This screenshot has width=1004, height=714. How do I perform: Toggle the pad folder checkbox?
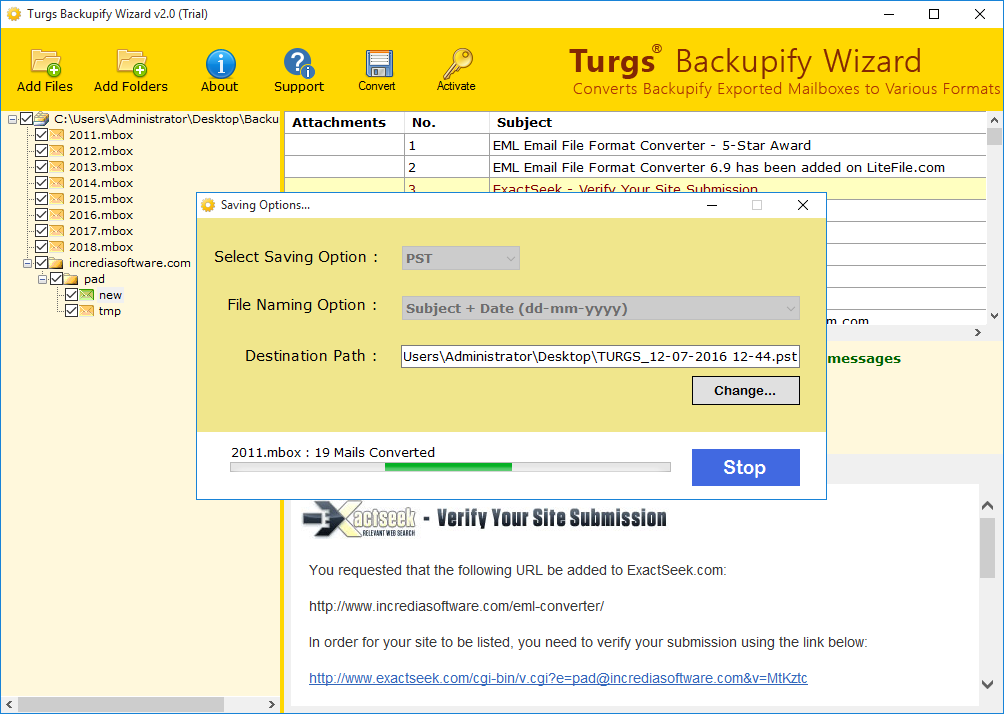[x=56, y=279]
